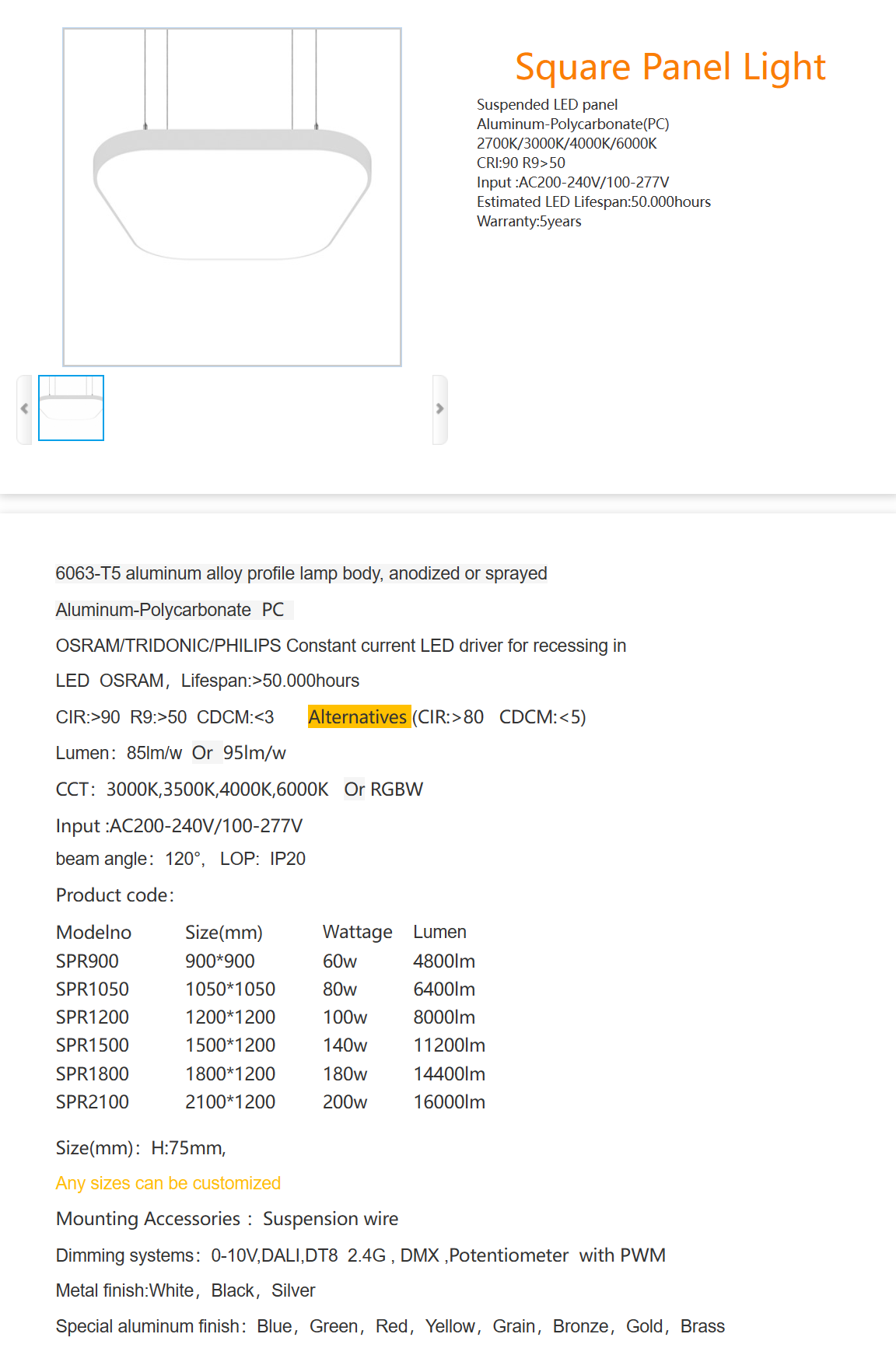Screen dimensions: 896x1348
Task: Click the 'Dimming systems' specification line
Action: coord(361,1255)
